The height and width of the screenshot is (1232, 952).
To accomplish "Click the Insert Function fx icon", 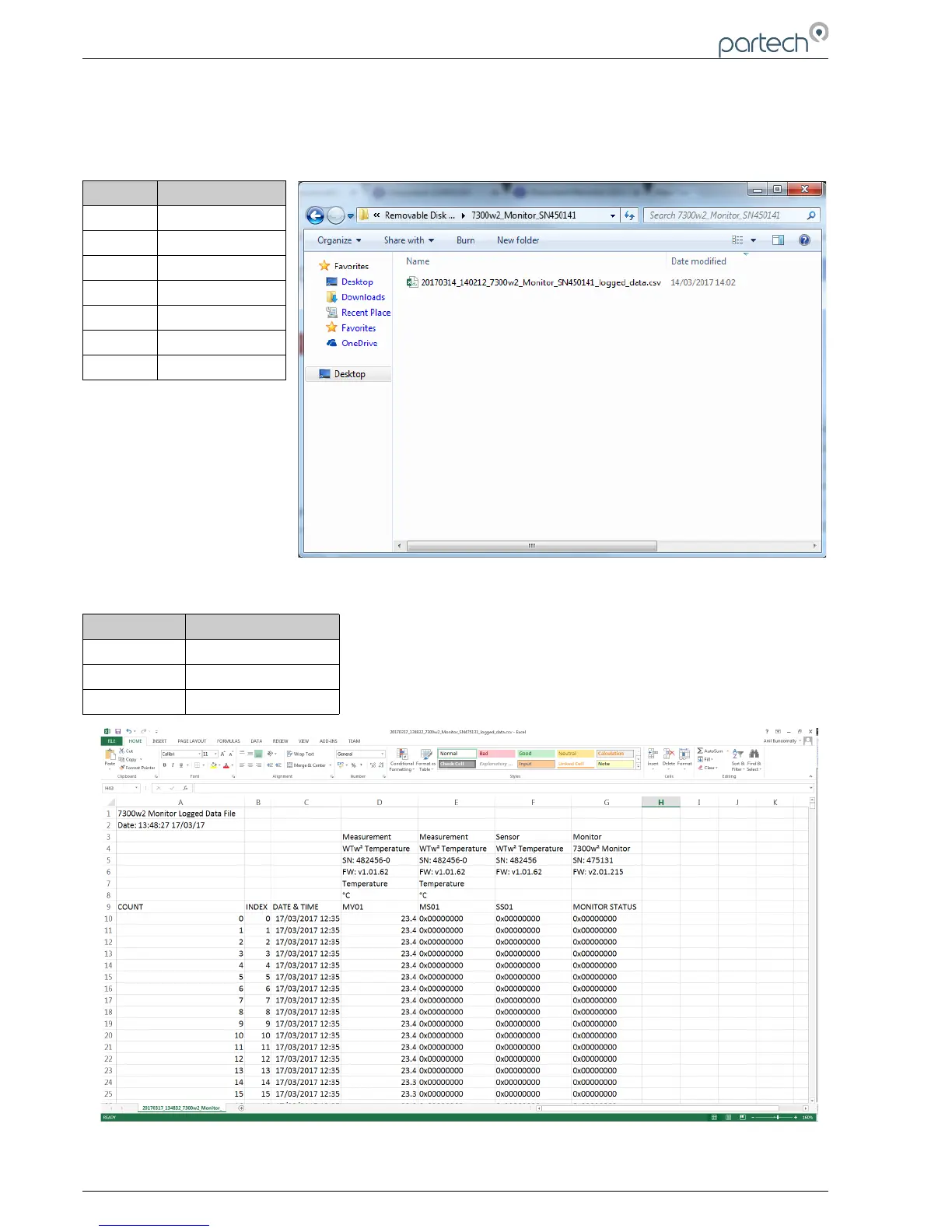I will click(185, 788).
